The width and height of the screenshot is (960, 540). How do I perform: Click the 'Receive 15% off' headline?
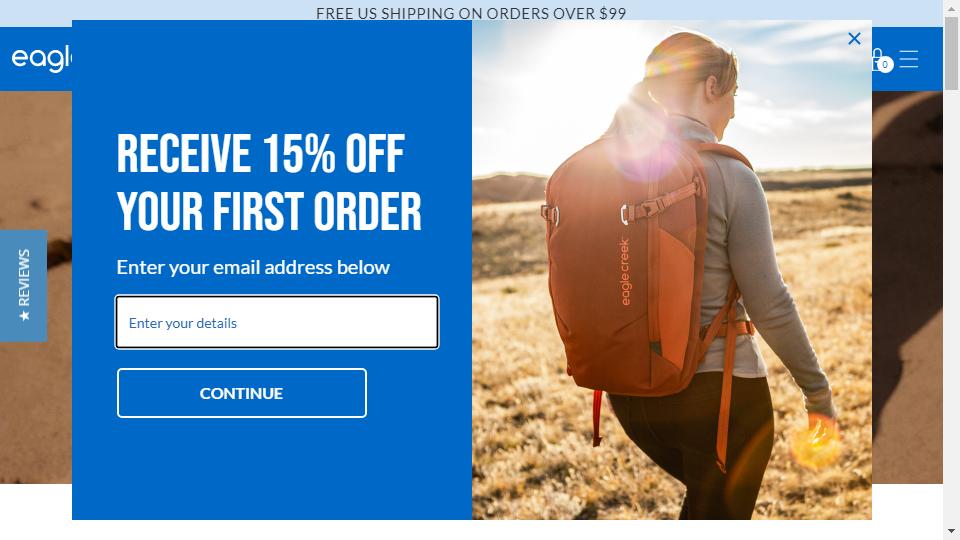(x=269, y=182)
